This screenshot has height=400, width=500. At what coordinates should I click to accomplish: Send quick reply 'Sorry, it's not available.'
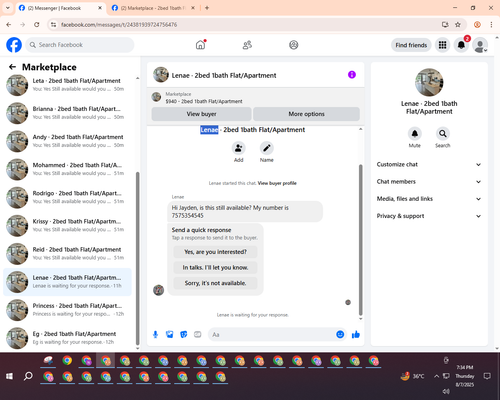coord(215,283)
